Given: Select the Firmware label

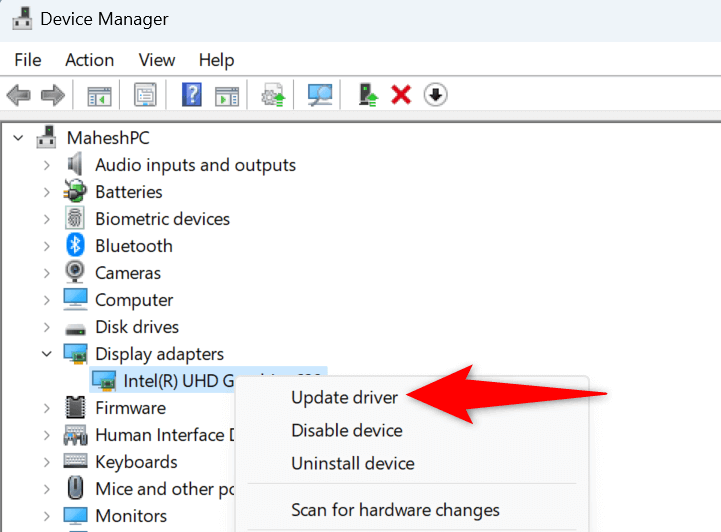Looking at the screenshot, I should click(x=131, y=408).
